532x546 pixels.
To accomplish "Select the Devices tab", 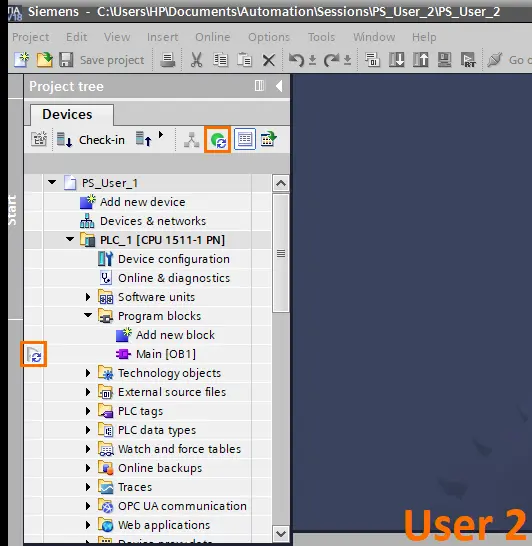I will coord(68,115).
